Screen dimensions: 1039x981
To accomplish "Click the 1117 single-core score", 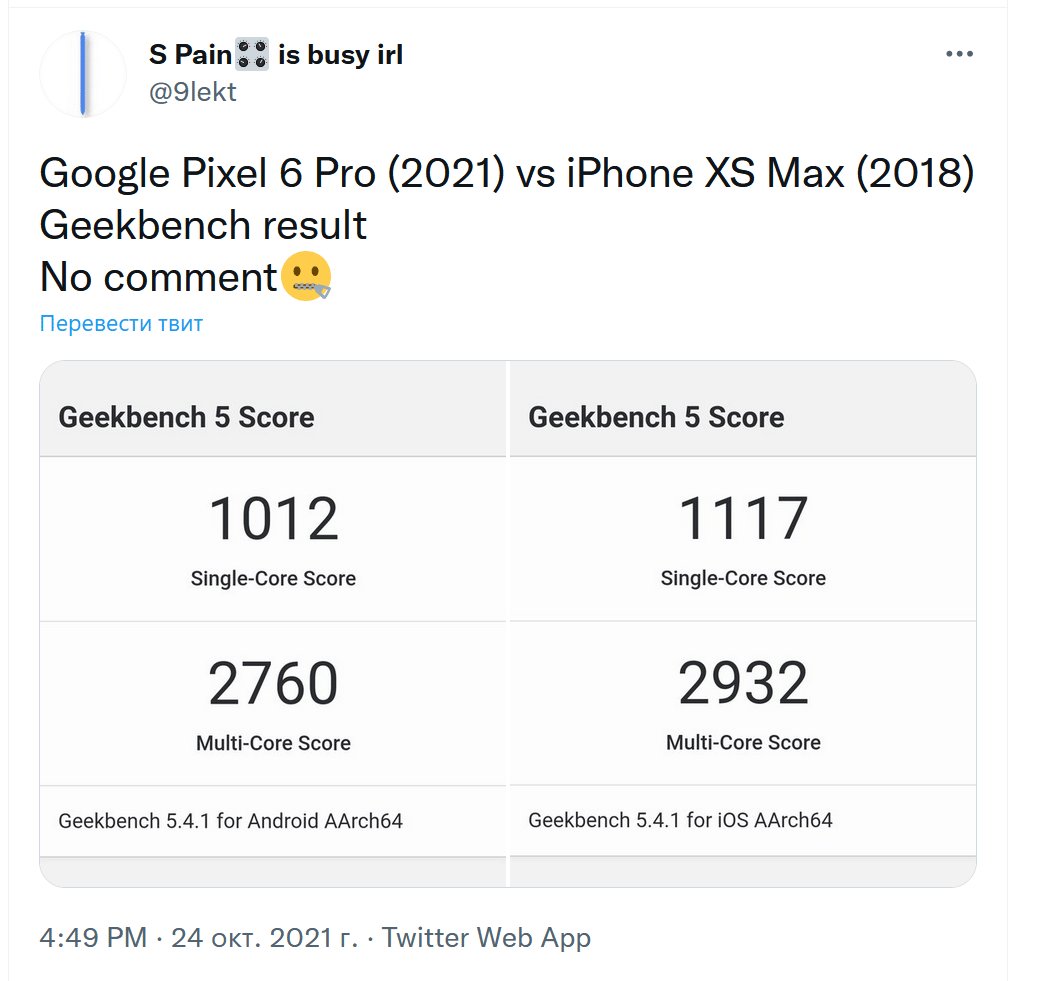I will pos(743,519).
